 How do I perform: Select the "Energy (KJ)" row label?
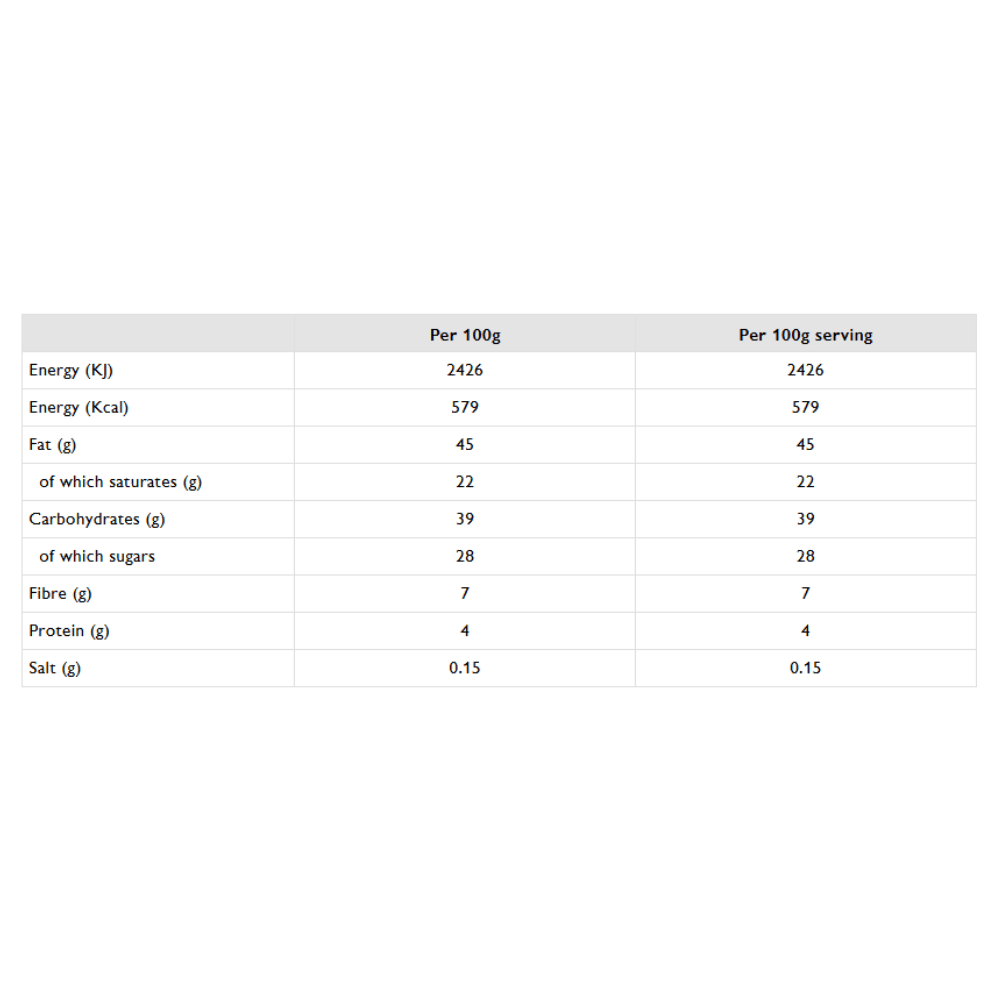coord(71,370)
